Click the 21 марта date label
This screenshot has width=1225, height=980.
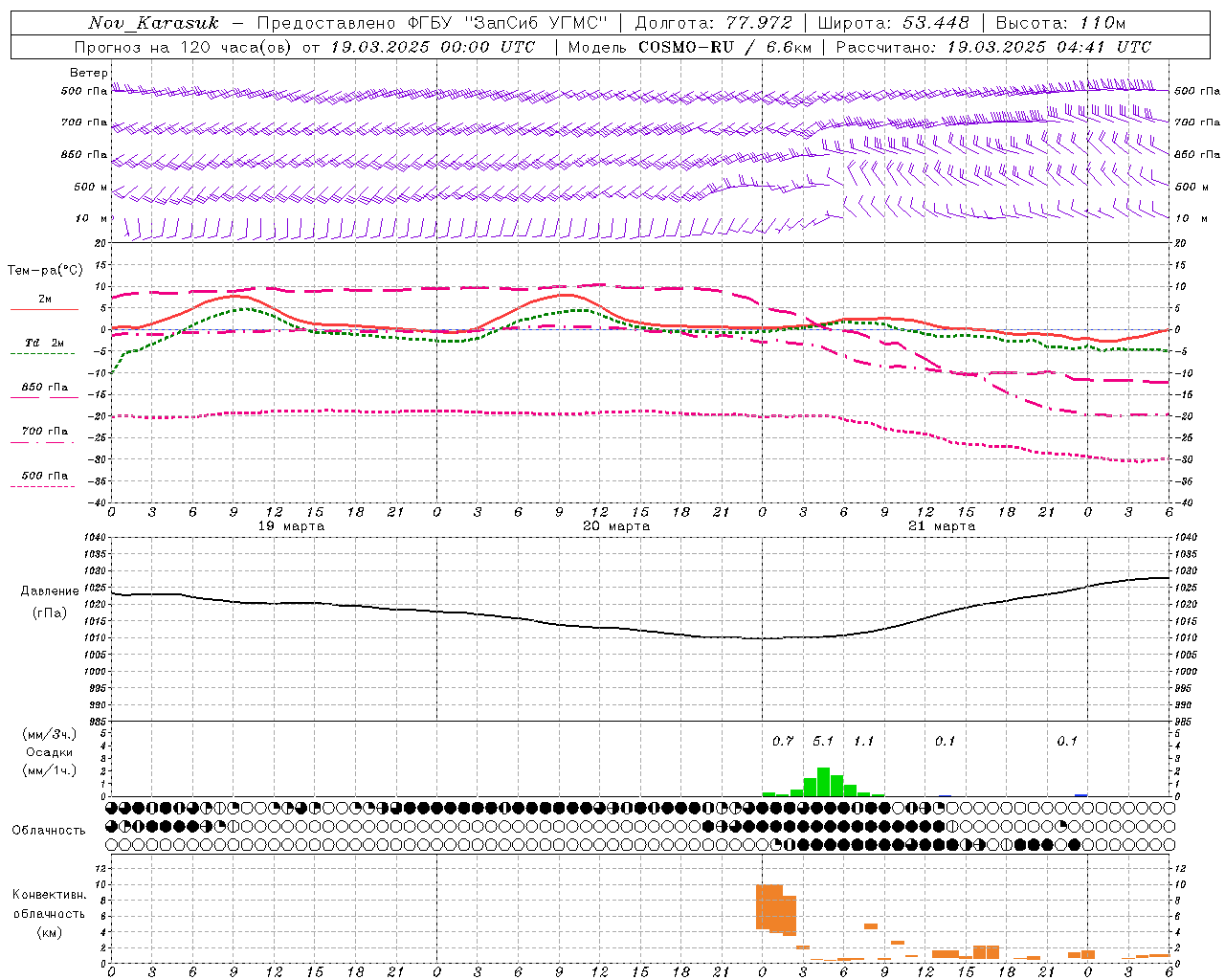(942, 526)
